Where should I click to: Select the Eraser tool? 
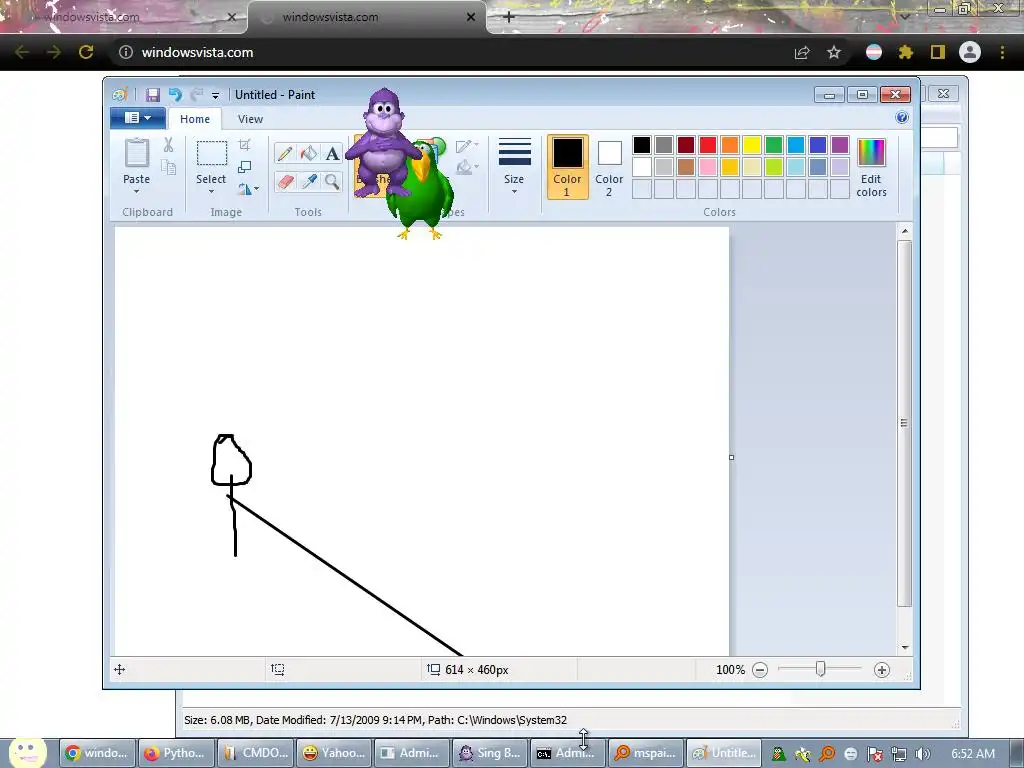(x=285, y=181)
